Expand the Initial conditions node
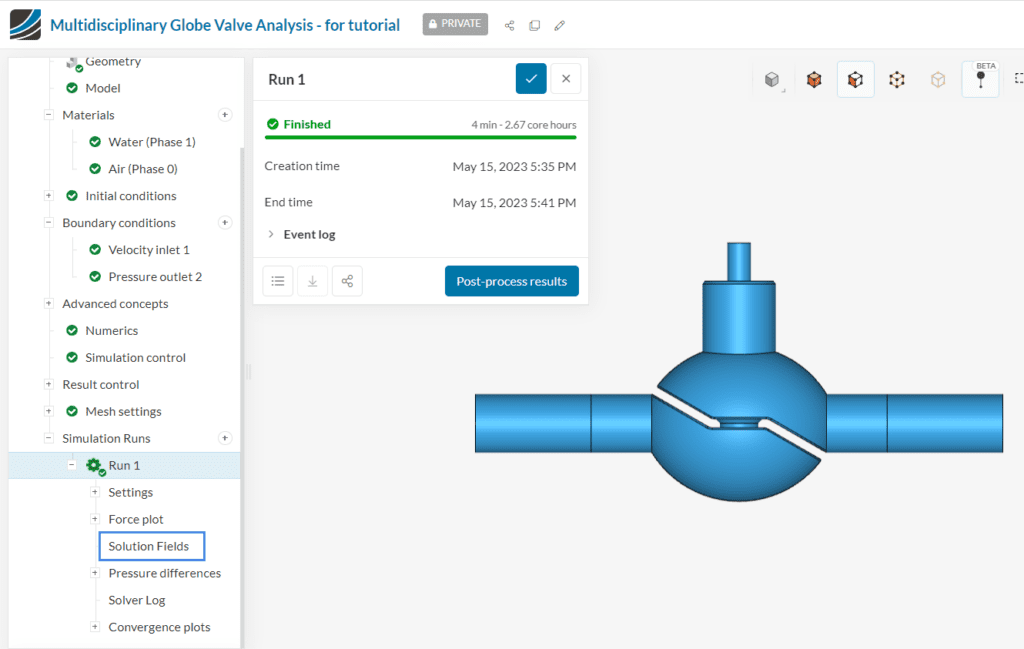Image resolution: width=1024 pixels, height=649 pixels. [48, 195]
